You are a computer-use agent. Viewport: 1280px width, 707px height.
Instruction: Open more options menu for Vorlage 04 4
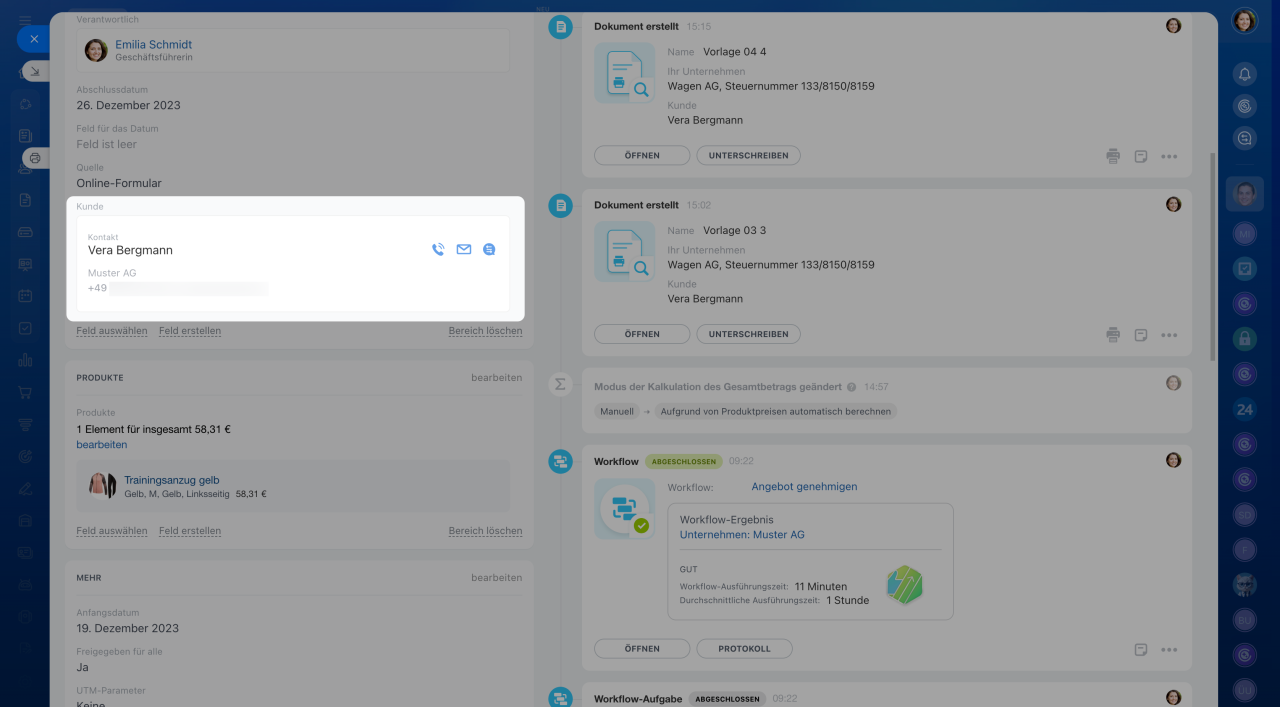pos(1169,156)
